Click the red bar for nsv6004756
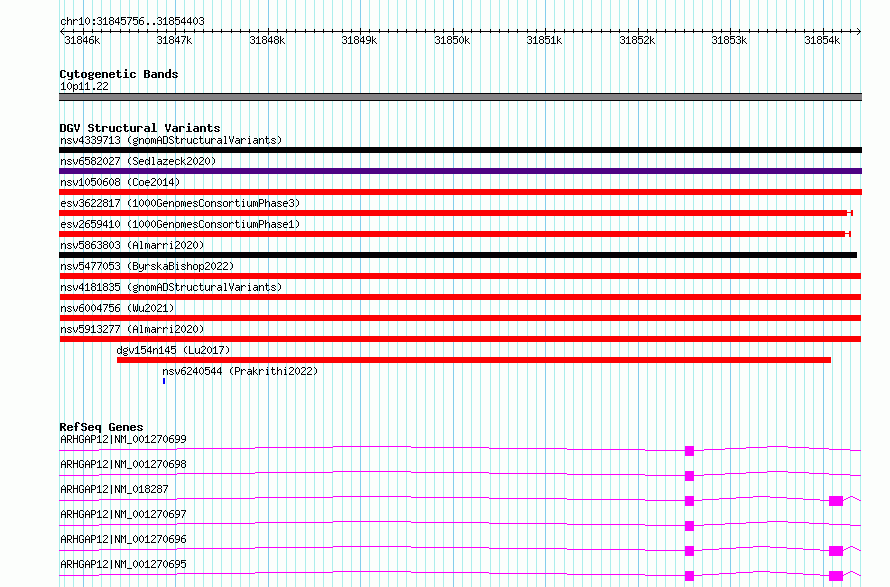The image size is (890, 587). tap(460, 318)
